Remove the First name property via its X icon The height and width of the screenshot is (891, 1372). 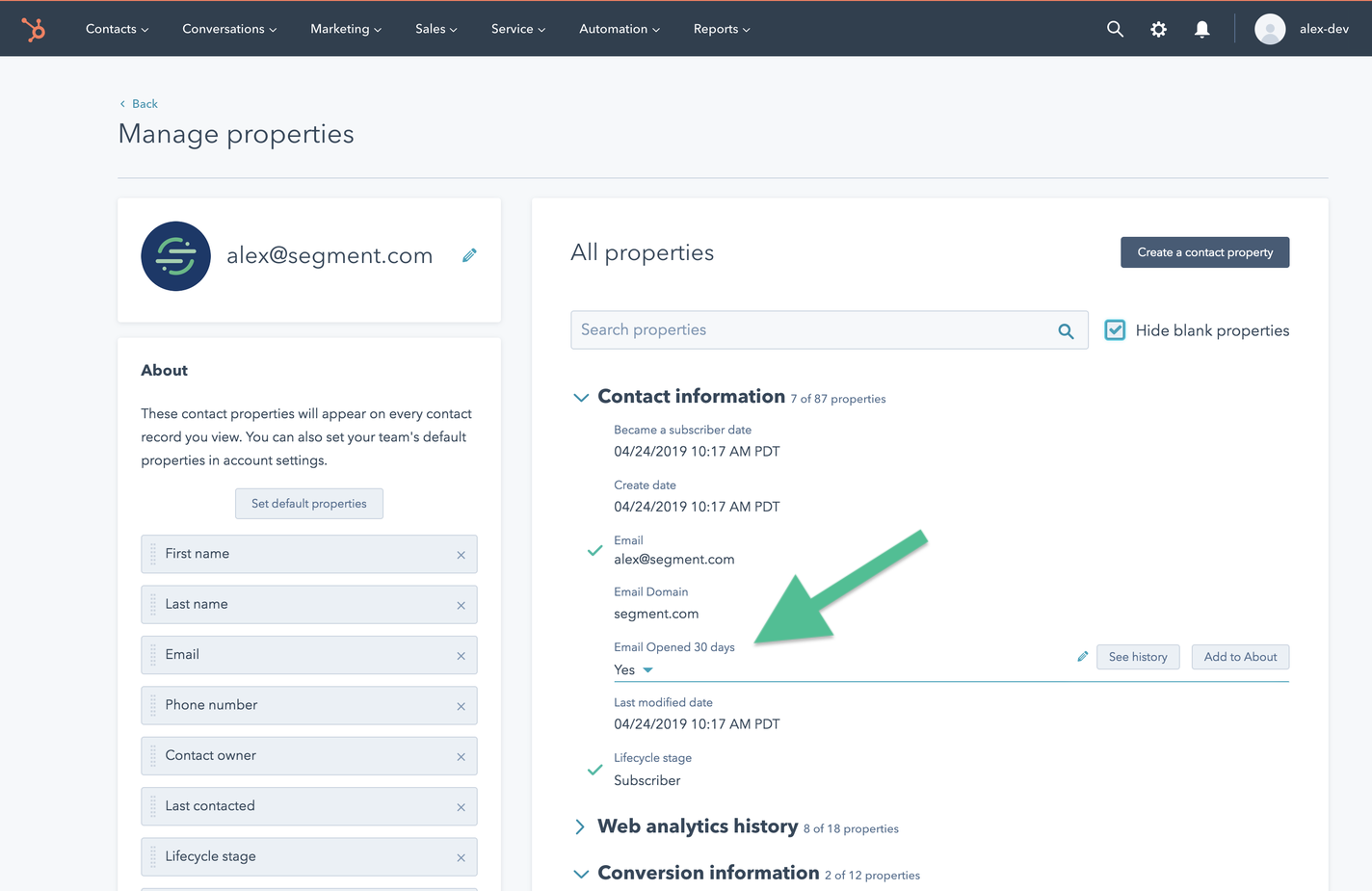tap(461, 554)
